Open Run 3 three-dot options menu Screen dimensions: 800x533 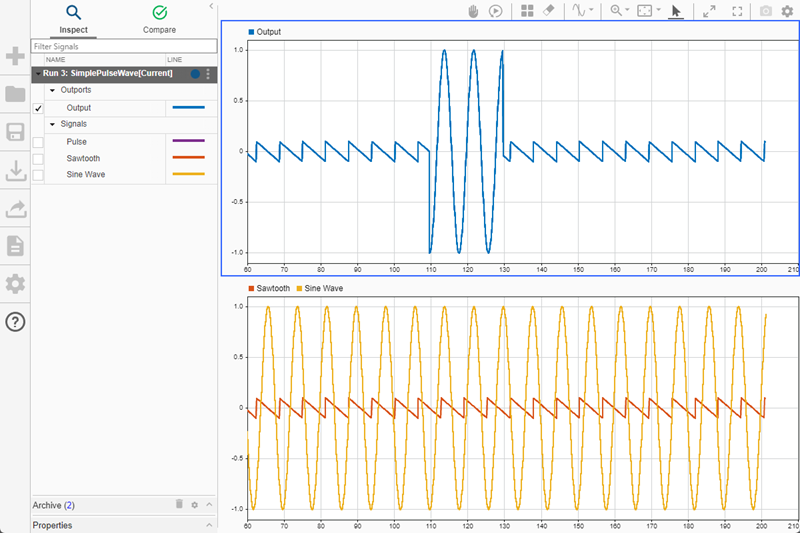(x=208, y=74)
